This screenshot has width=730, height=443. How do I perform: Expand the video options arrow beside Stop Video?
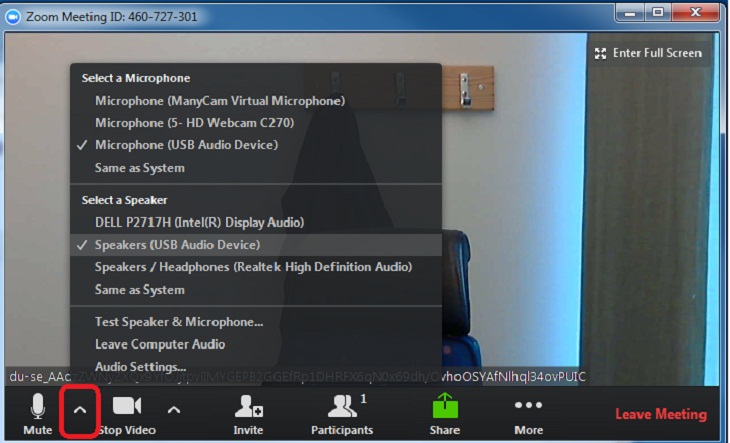tap(174, 409)
